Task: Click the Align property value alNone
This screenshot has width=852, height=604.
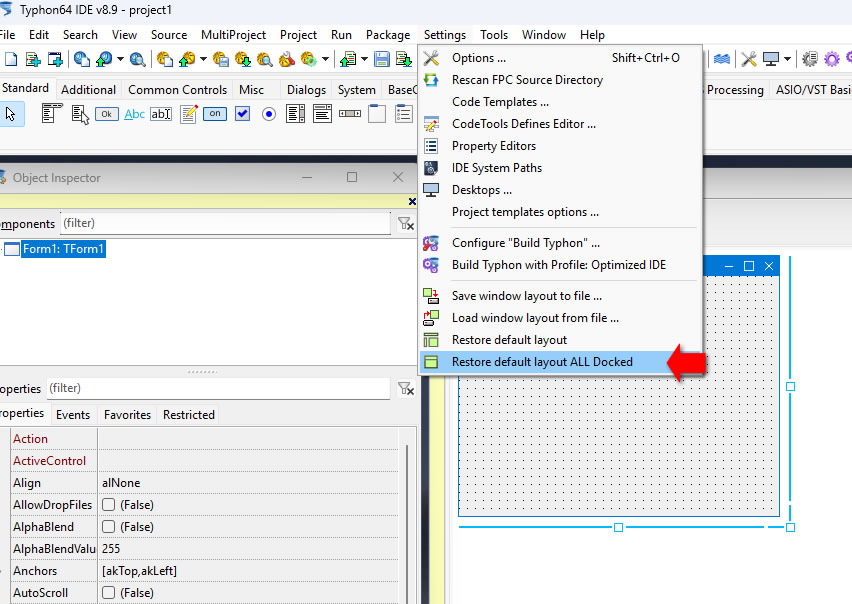Action: tap(120, 483)
